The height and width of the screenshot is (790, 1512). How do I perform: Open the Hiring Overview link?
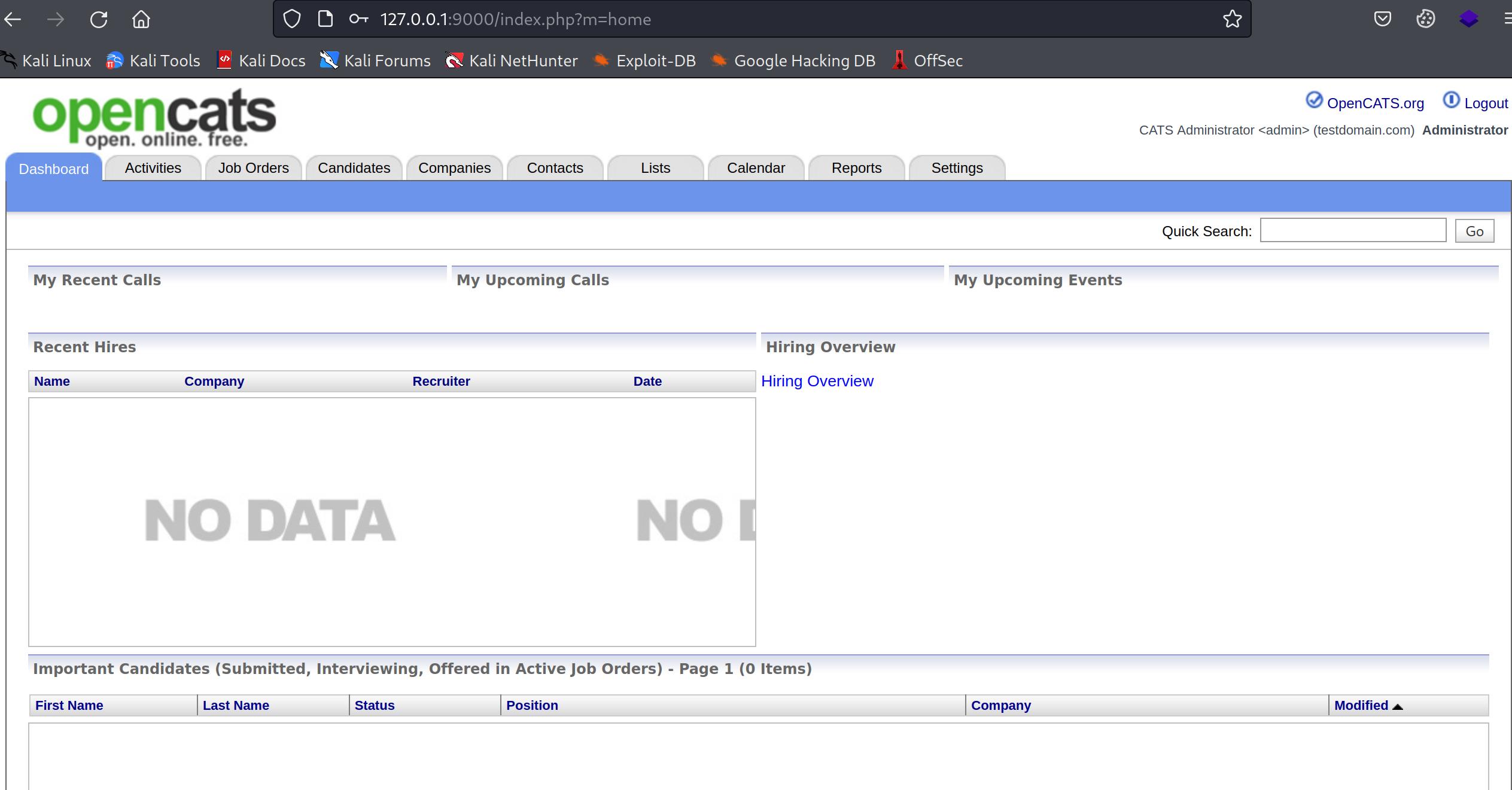point(817,382)
